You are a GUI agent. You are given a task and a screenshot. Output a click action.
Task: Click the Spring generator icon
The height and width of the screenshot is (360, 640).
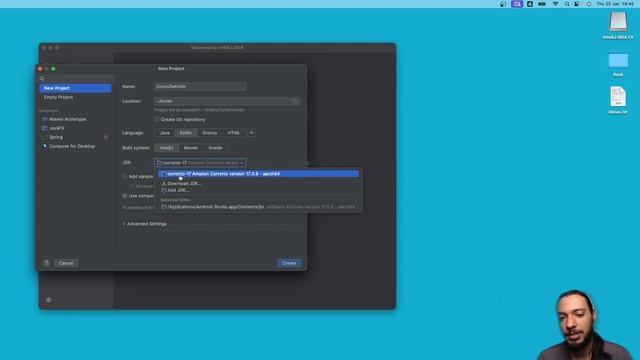click(45, 137)
